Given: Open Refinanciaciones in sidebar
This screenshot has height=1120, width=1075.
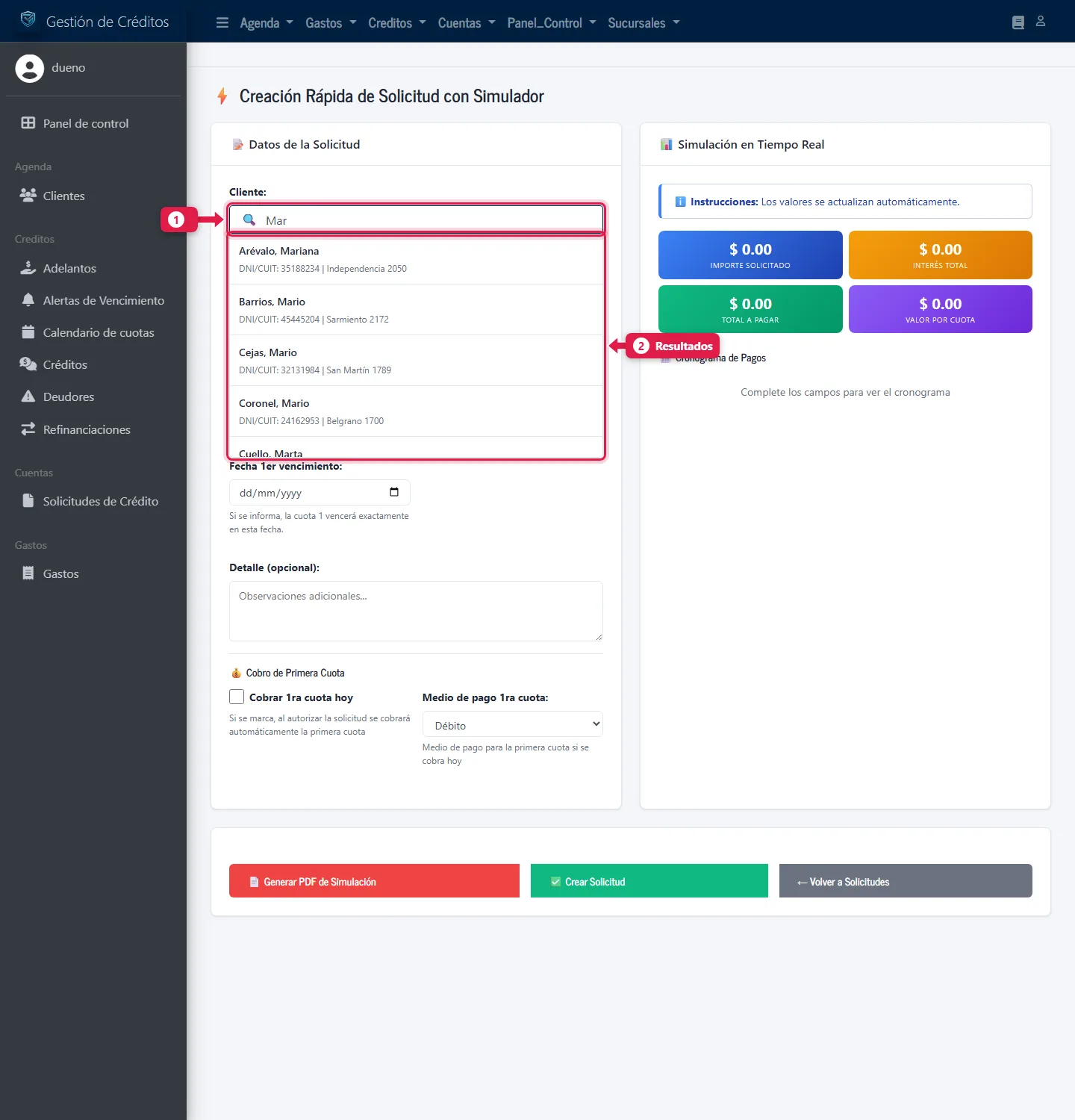Looking at the screenshot, I should pos(93,429).
